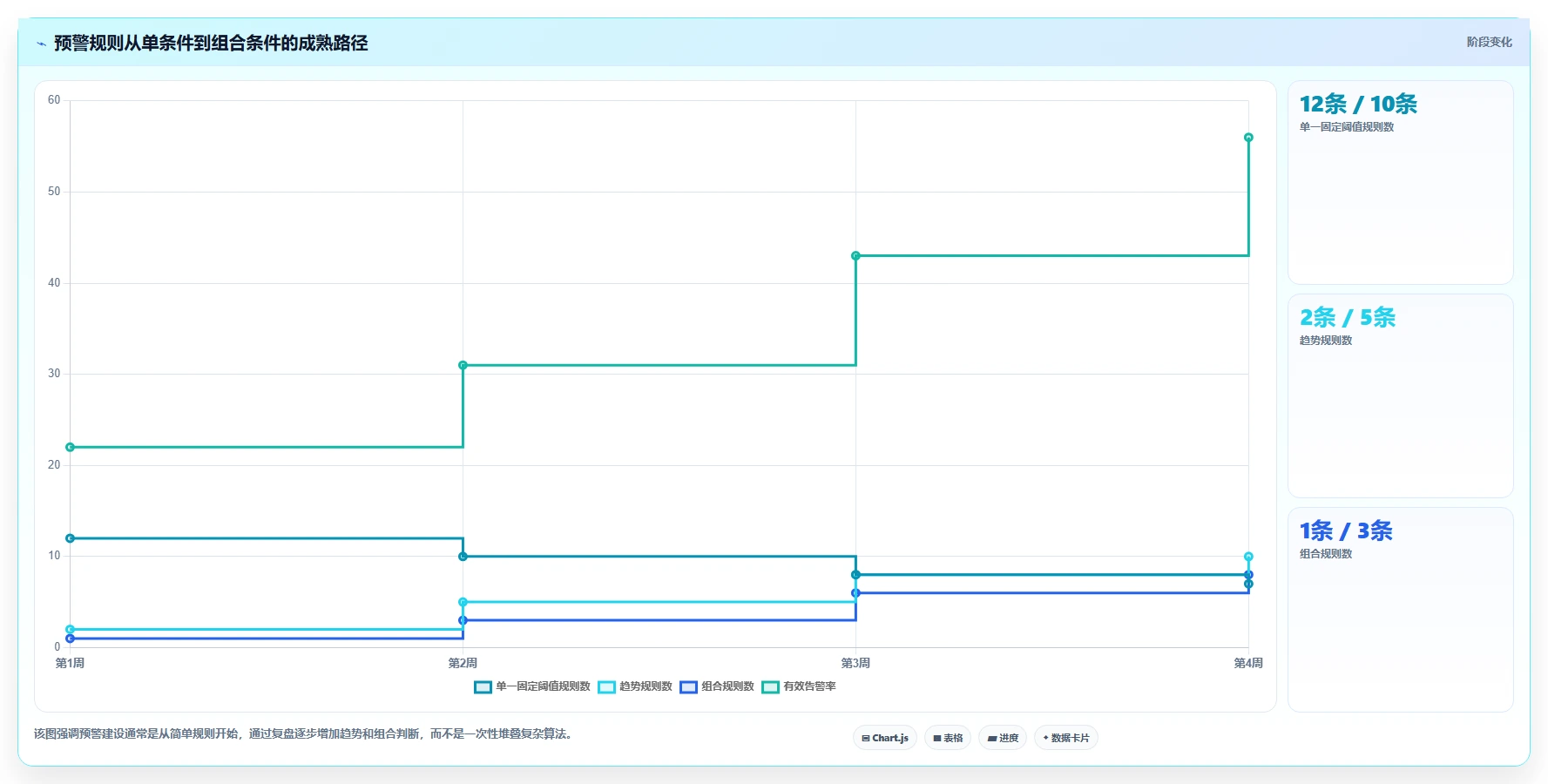Toggle the 趋势规则数 legend series
1548x784 pixels.
click(x=635, y=686)
